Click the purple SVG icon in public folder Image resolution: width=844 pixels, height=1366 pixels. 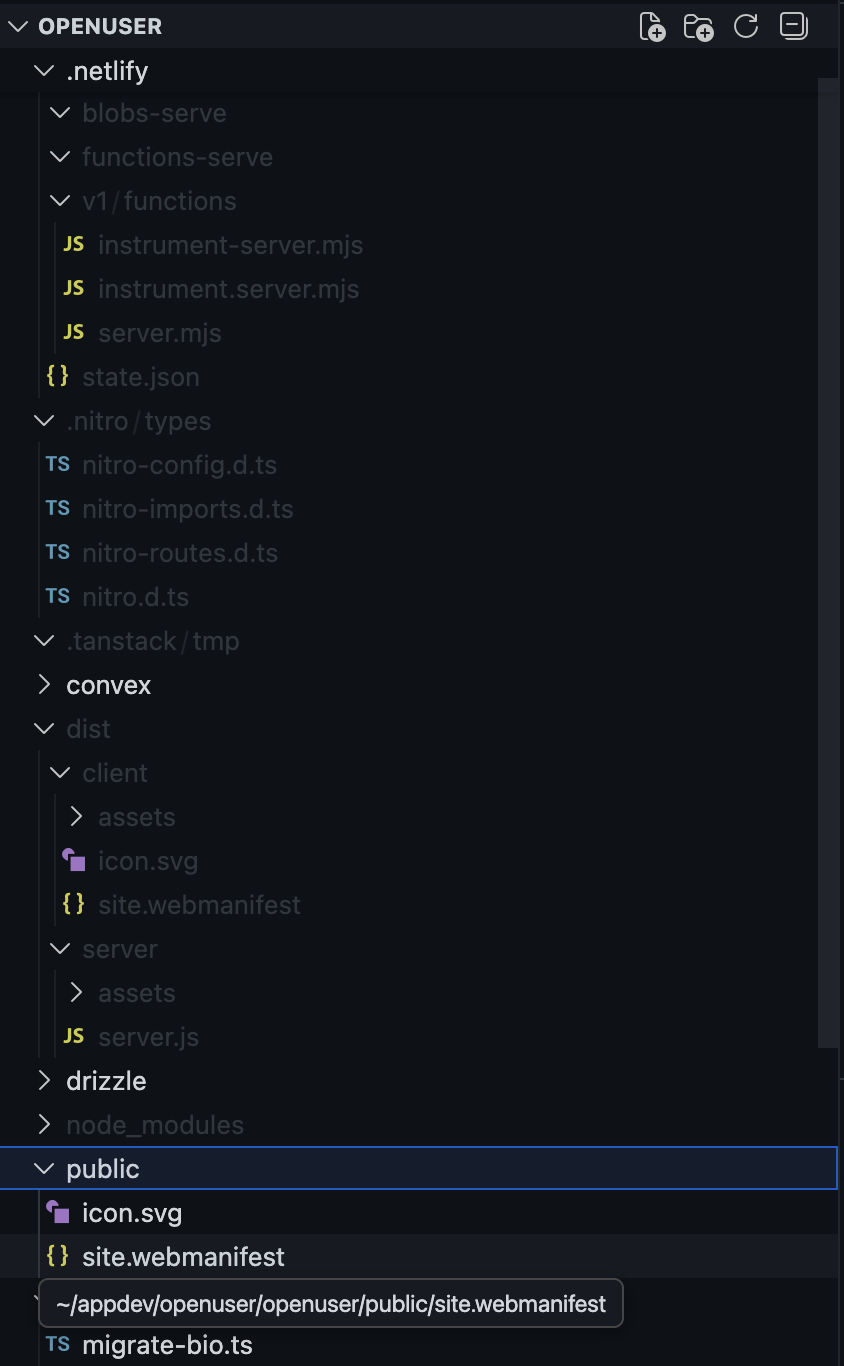click(58, 1213)
